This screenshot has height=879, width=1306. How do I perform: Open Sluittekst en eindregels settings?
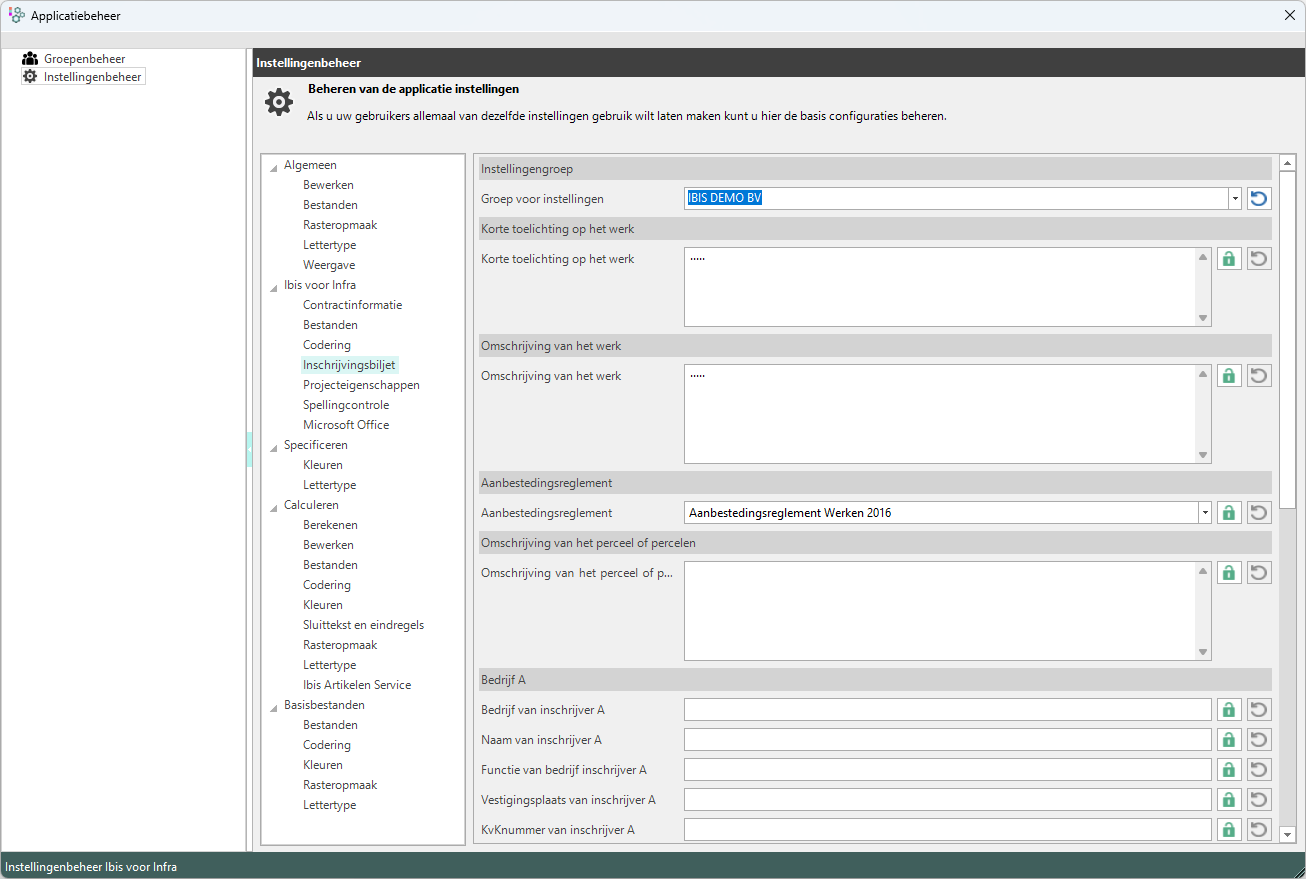click(x=363, y=625)
